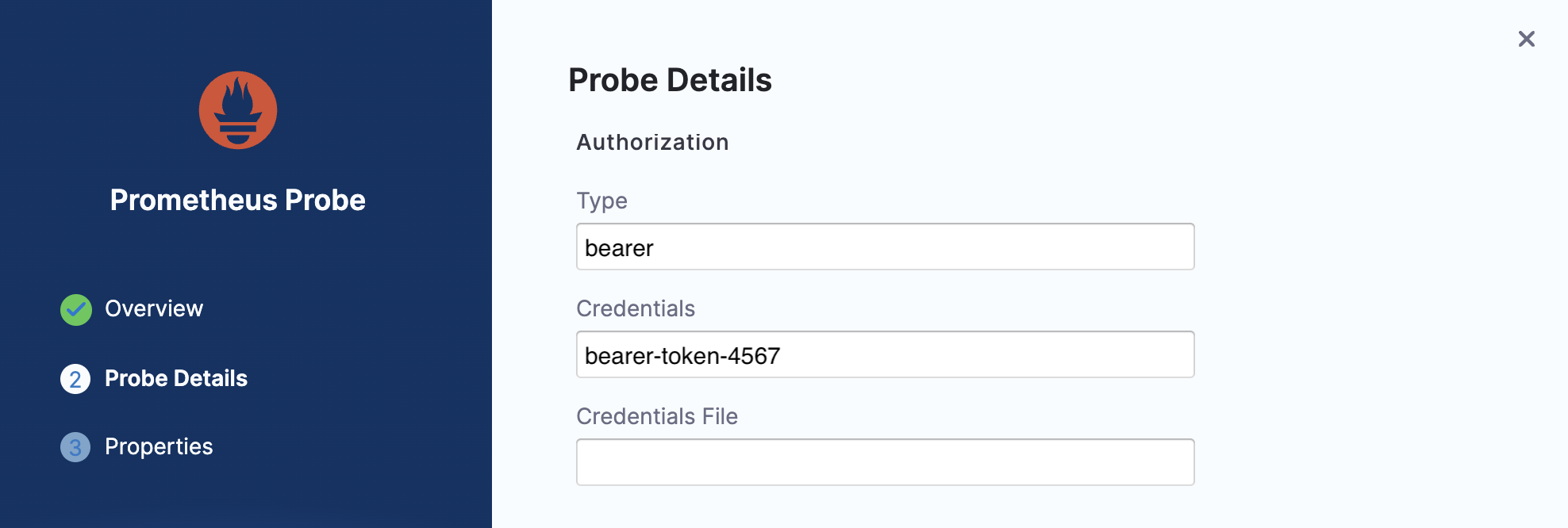
Task: Close the Probe Details dialog
Action: (1526, 39)
